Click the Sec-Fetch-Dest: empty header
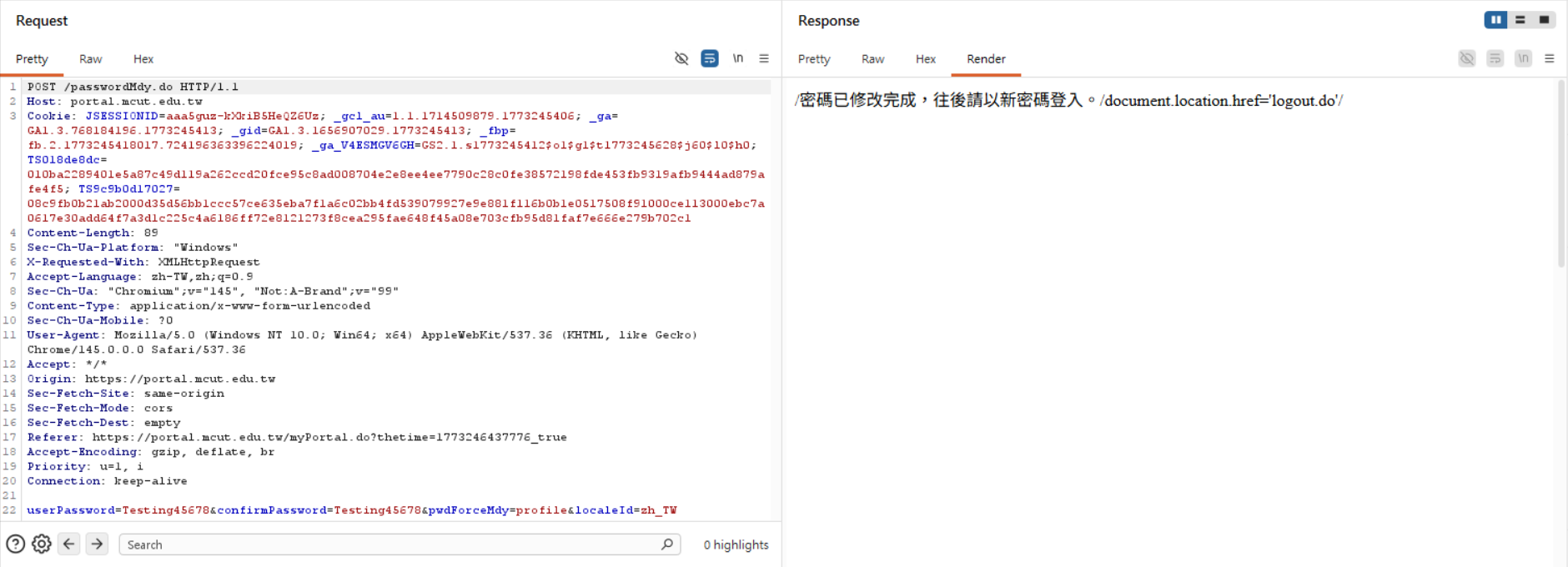 tap(103, 423)
